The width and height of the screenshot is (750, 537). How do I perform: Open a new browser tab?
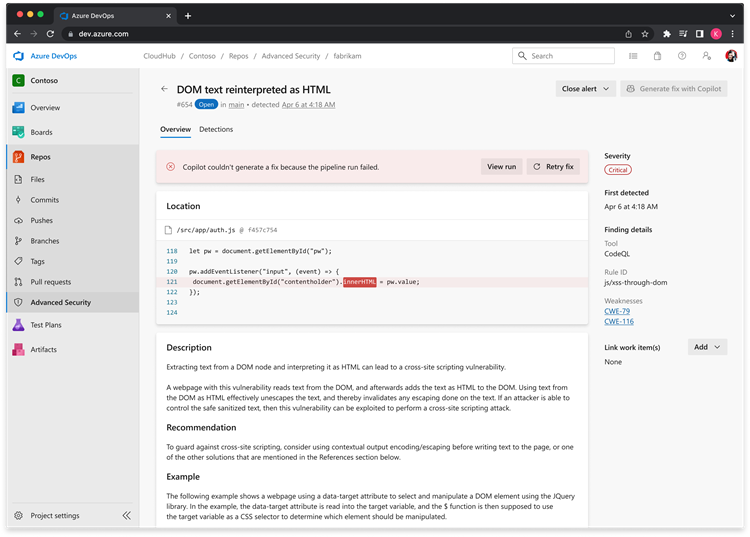click(188, 16)
